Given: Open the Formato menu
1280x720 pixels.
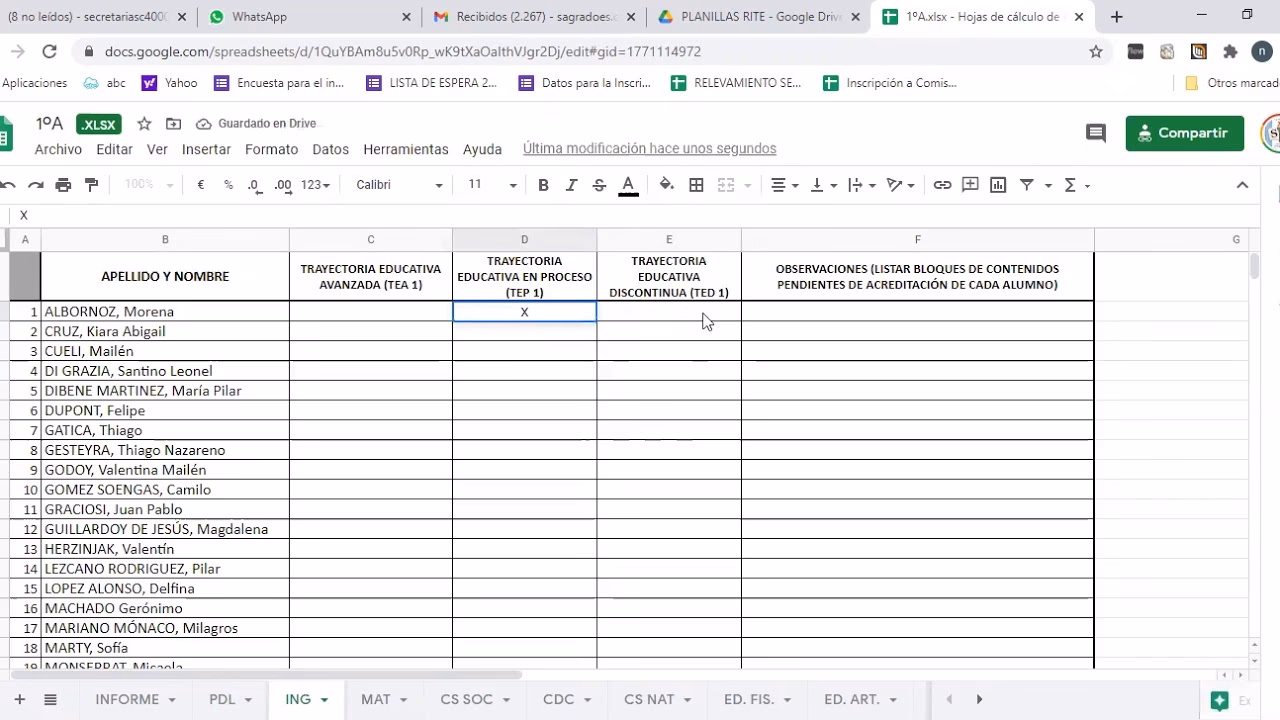Looking at the screenshot, I should point(271,149).
